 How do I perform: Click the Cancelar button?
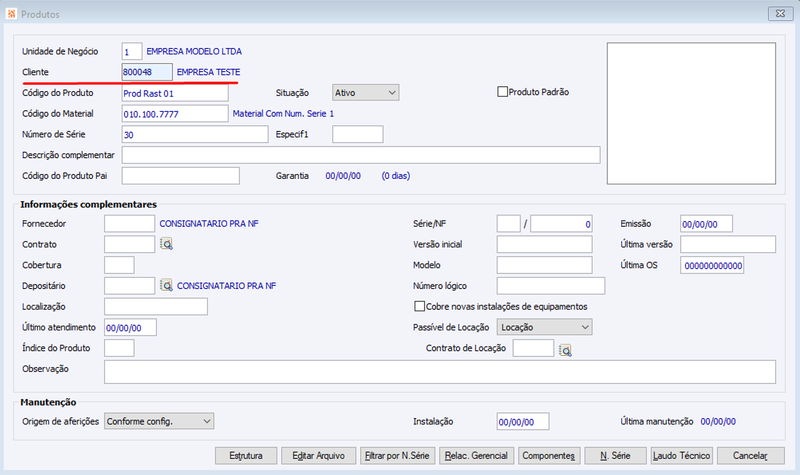[x=751, y=456]
